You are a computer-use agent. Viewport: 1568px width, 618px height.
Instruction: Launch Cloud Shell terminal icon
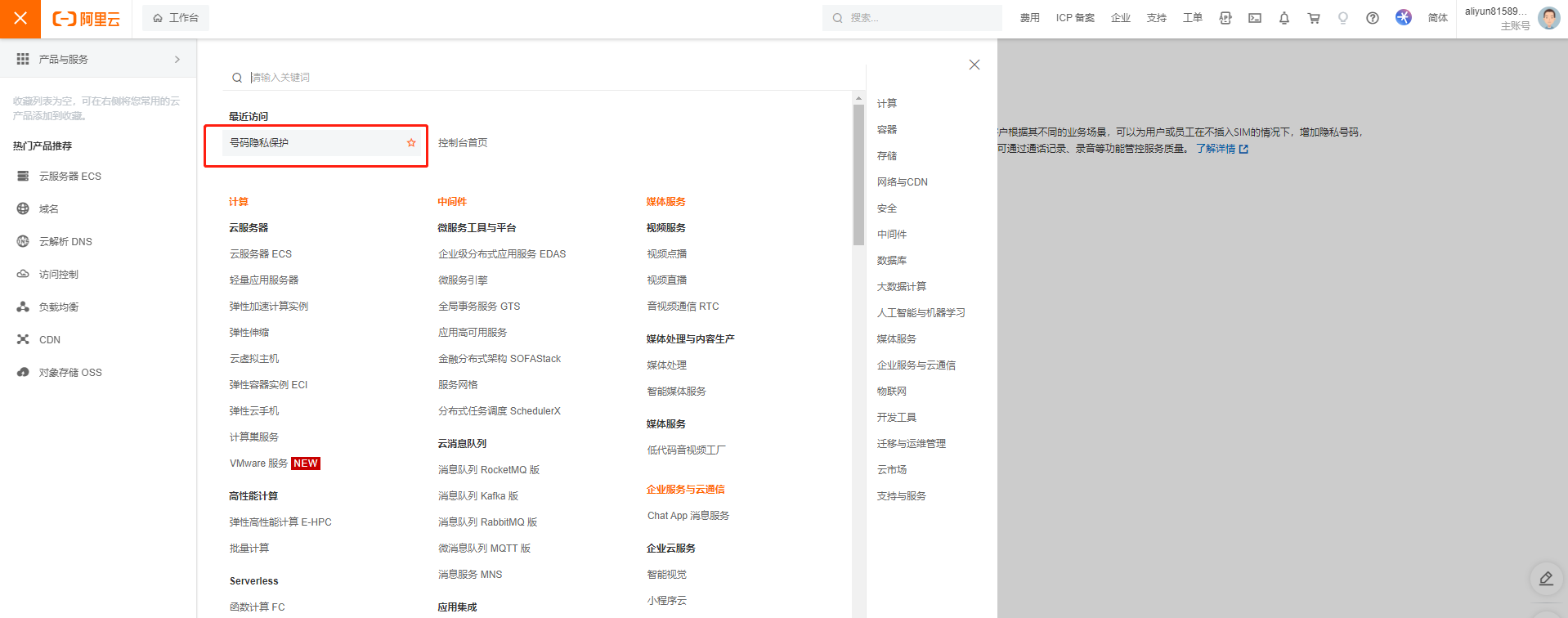click(x=1255, y=18)
